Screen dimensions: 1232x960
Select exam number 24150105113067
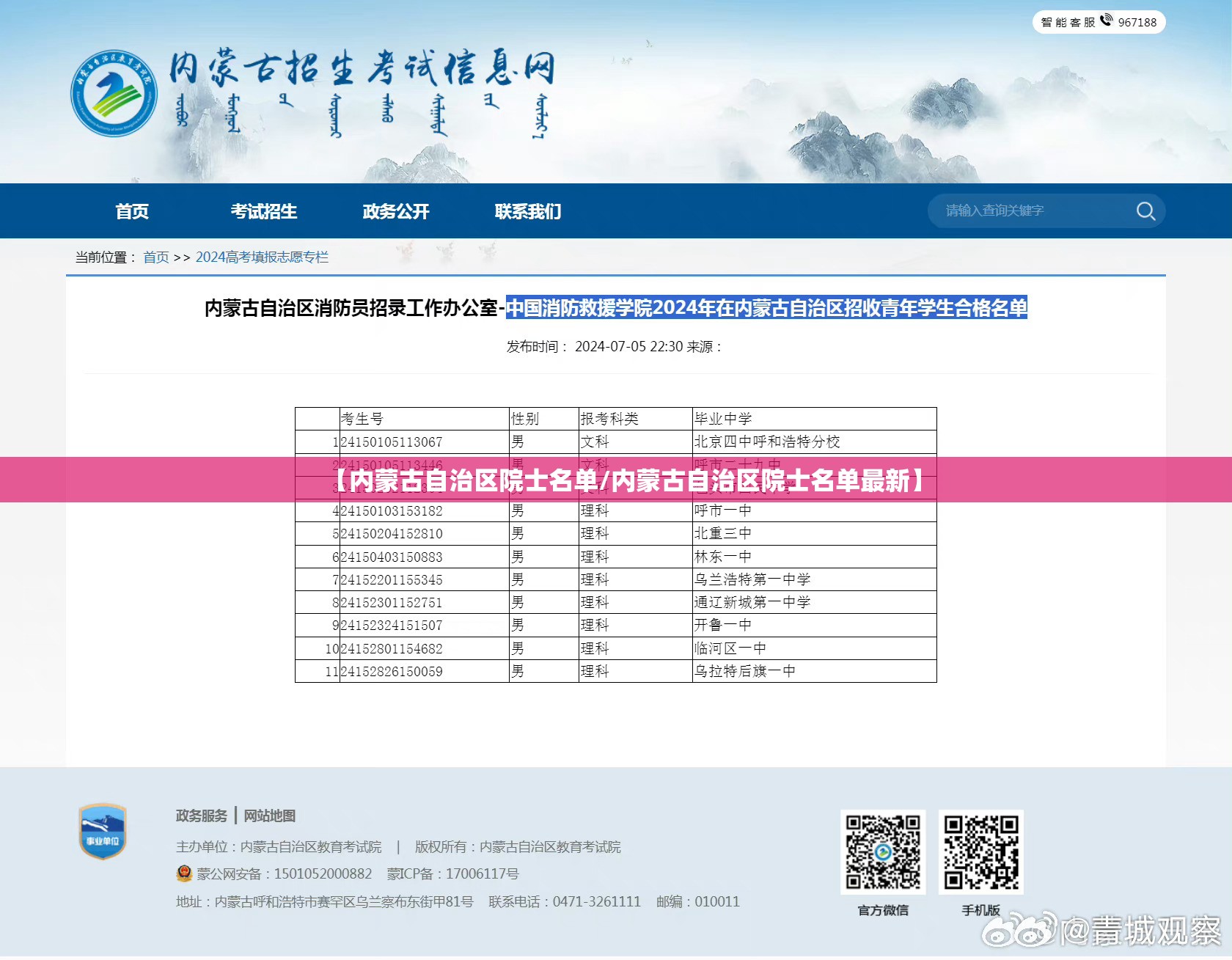(x=392, y=442)
